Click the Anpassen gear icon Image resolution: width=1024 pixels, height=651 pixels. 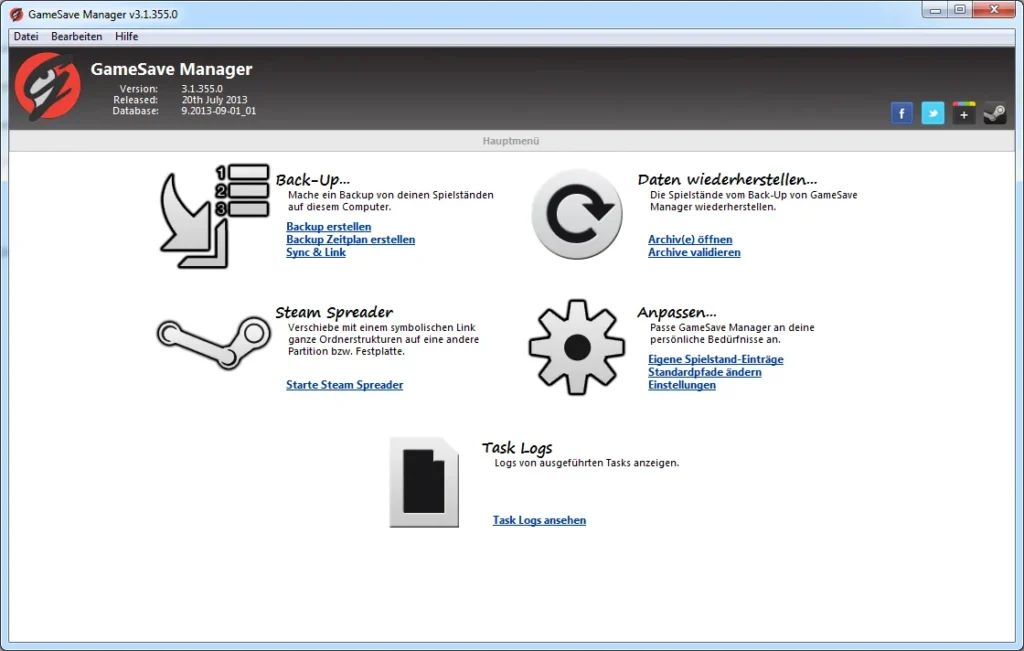[577, 347]
